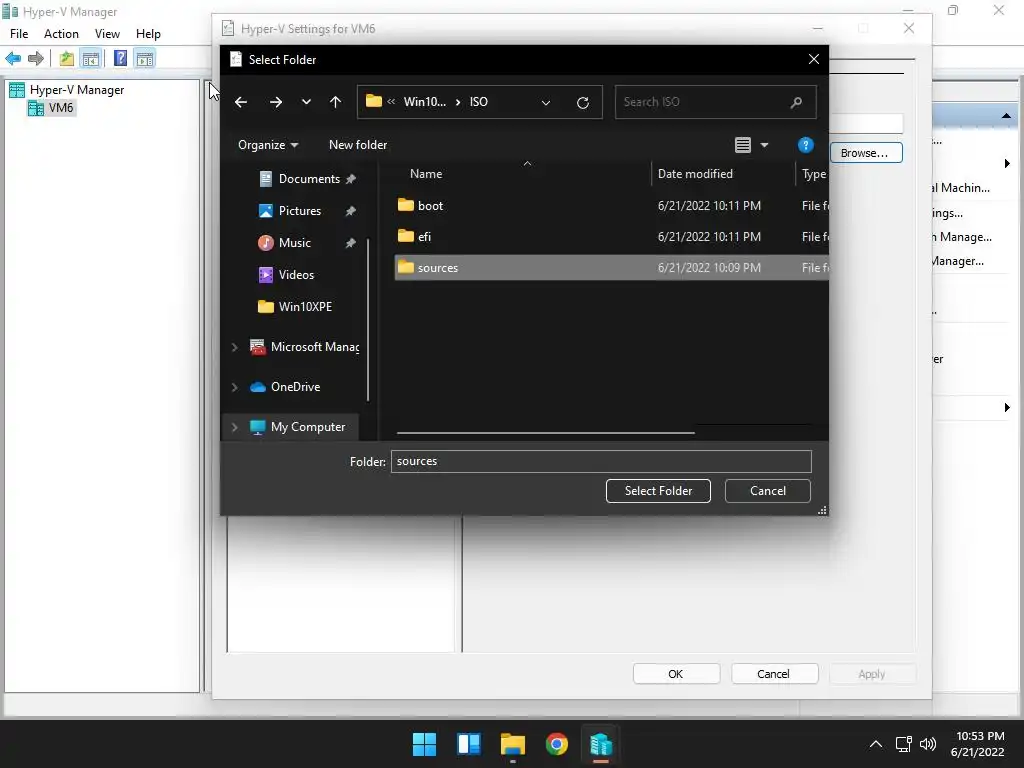The image size is (1024, 768).
Task: Go back in Select Folder dialog
Action: pyautogui.click(x=241, y=102)
